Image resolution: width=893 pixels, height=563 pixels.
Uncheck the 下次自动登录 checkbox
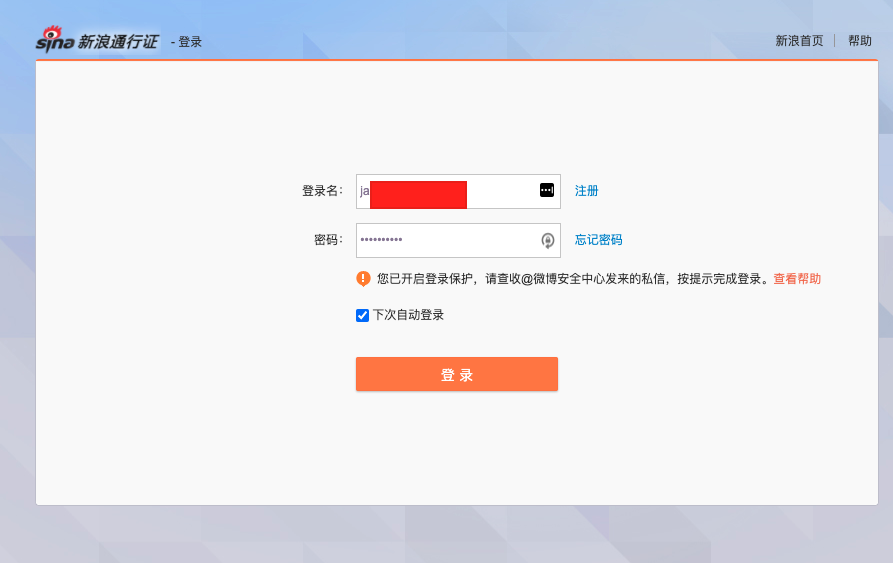(362, 315)
